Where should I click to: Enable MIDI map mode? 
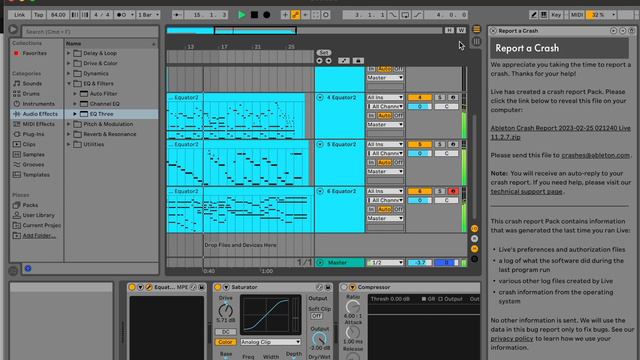click(577, 15)
